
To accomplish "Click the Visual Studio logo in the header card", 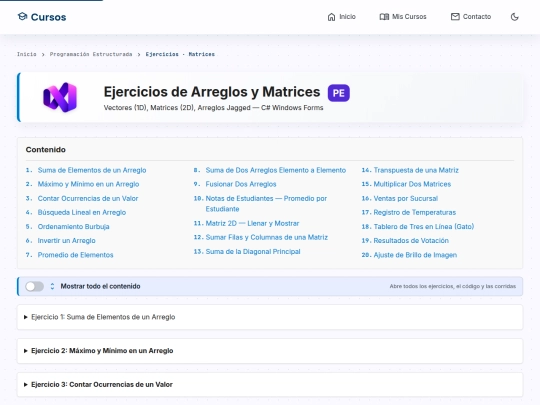I will [x=60, y=97].
